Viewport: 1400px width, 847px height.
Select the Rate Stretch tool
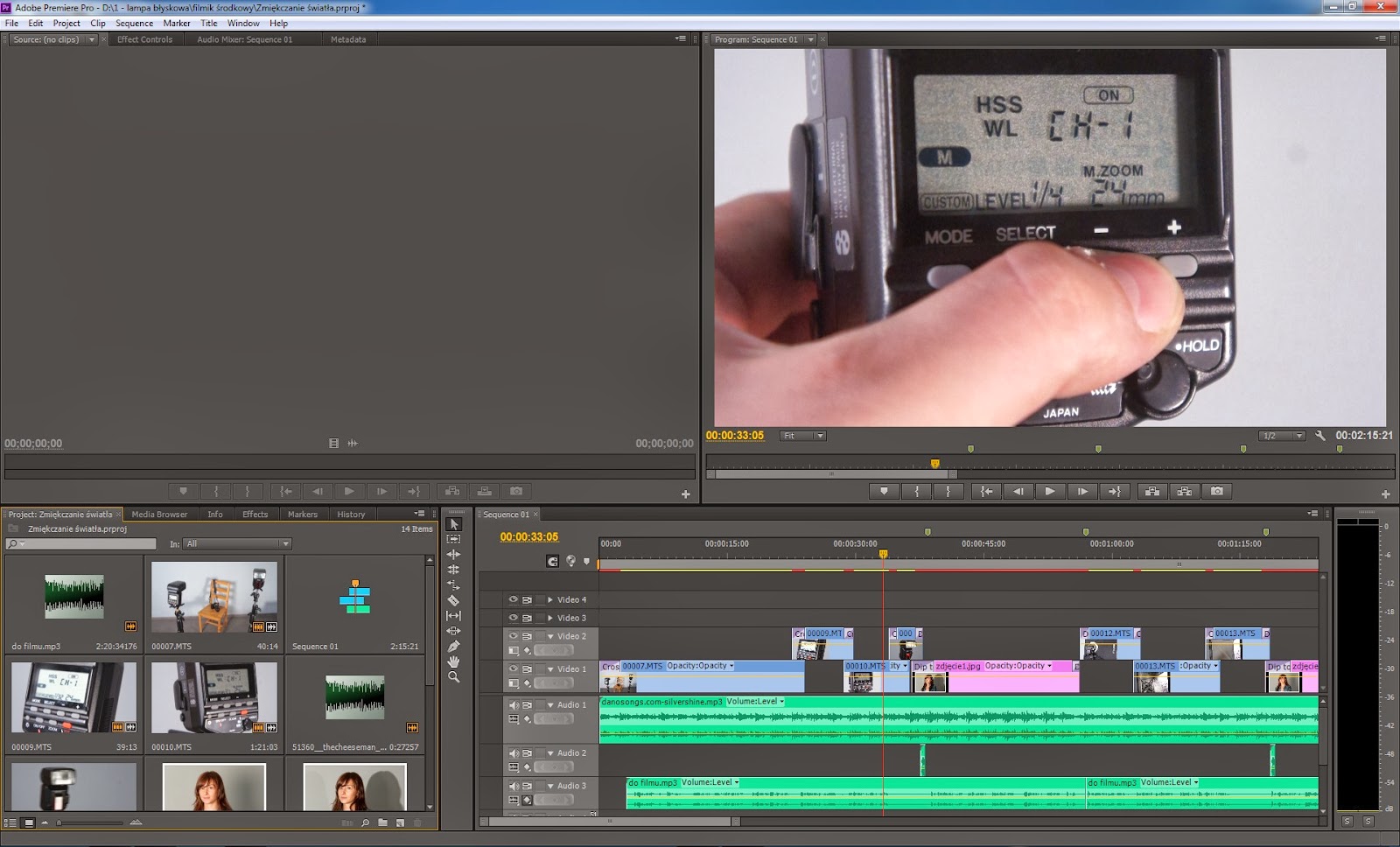pos(453,585)
